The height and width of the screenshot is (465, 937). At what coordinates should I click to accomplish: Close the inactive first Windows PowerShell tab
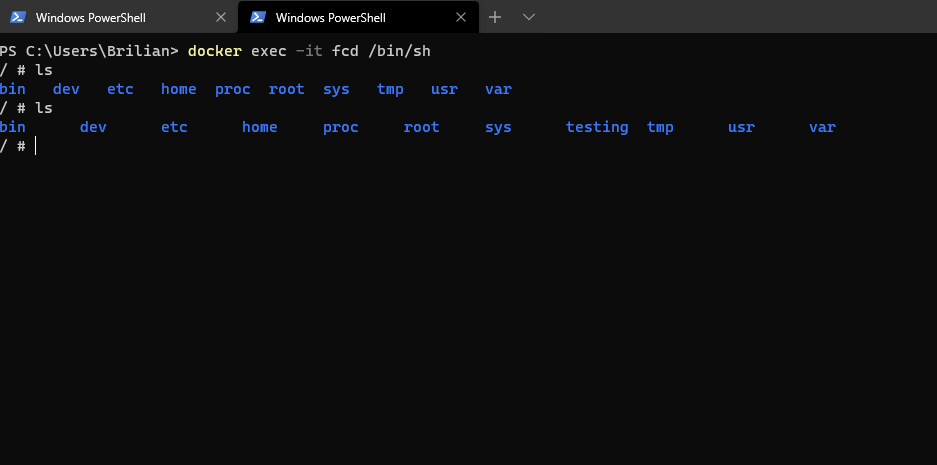(x=221, y=17)
